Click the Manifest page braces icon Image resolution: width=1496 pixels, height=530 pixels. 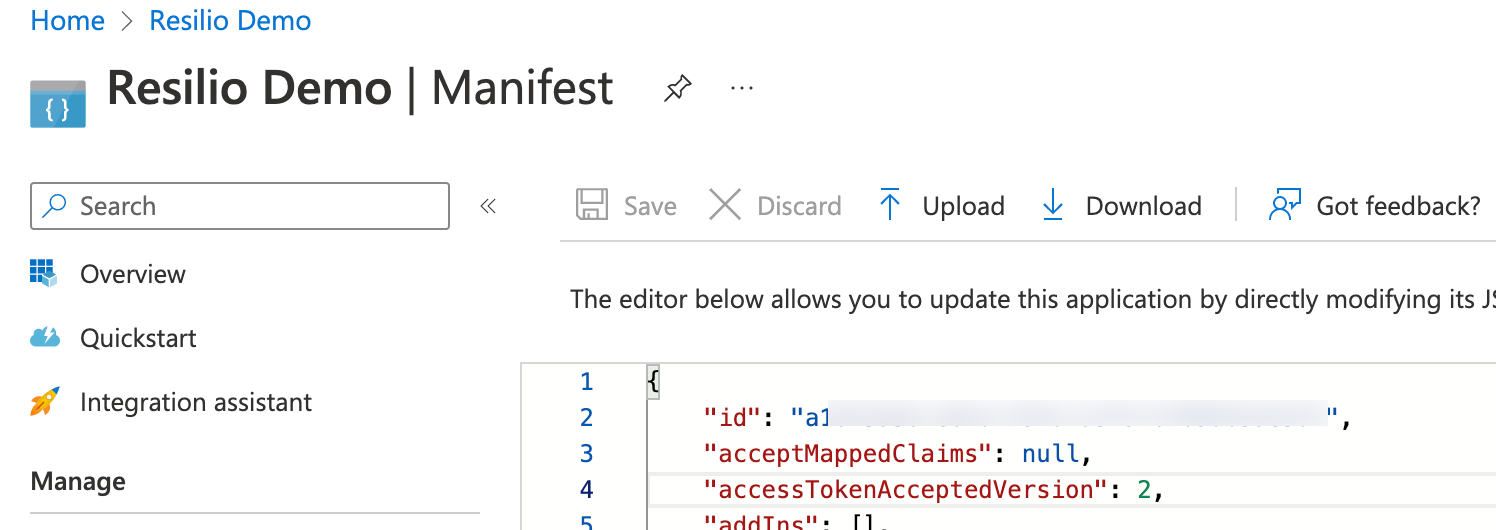[58, 103]
